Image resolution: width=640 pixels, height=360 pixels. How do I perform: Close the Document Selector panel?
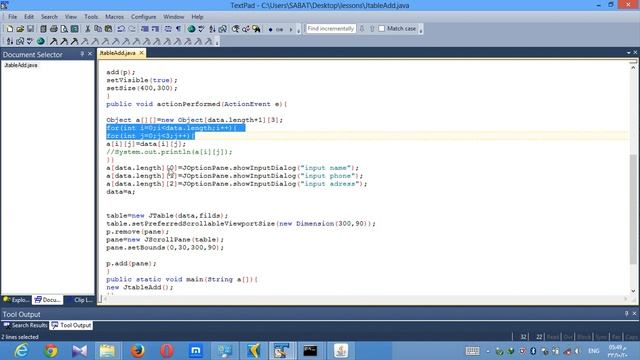point(90,54)
